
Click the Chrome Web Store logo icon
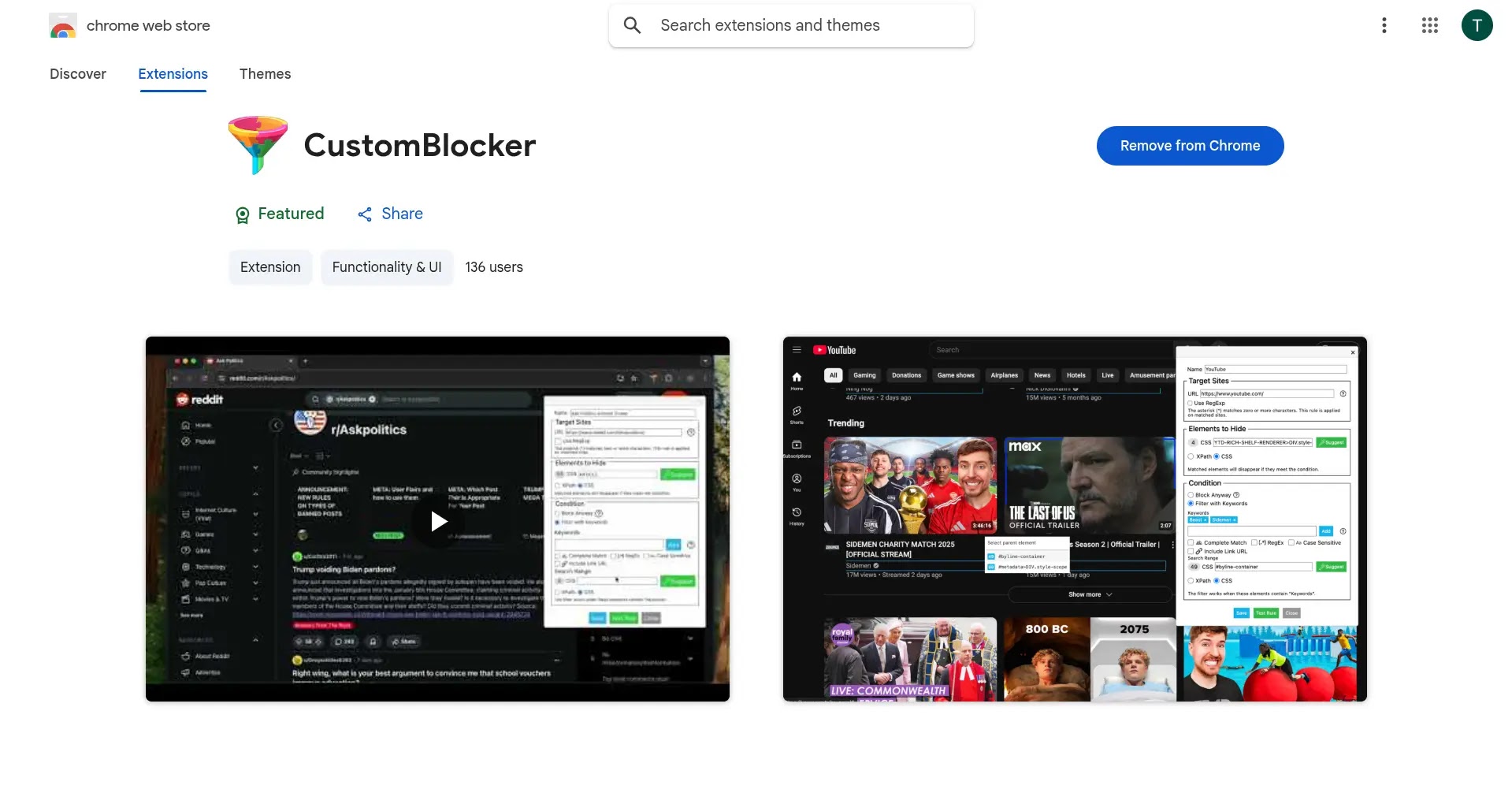coord(63,25)
